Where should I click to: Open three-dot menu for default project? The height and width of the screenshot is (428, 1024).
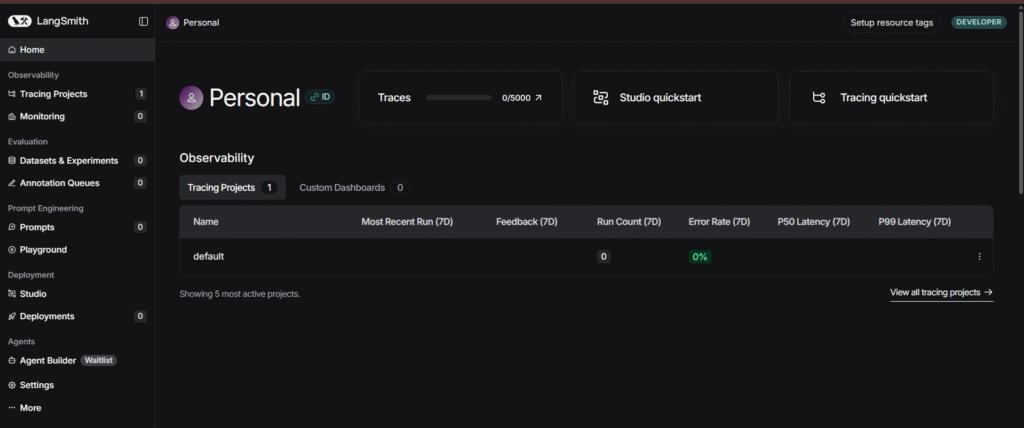coord(979,257)
